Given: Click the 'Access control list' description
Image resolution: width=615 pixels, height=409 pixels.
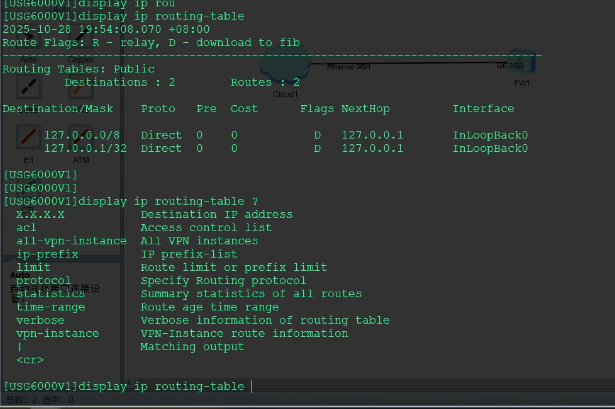Looking at the screenshot, I should [206, 228].
